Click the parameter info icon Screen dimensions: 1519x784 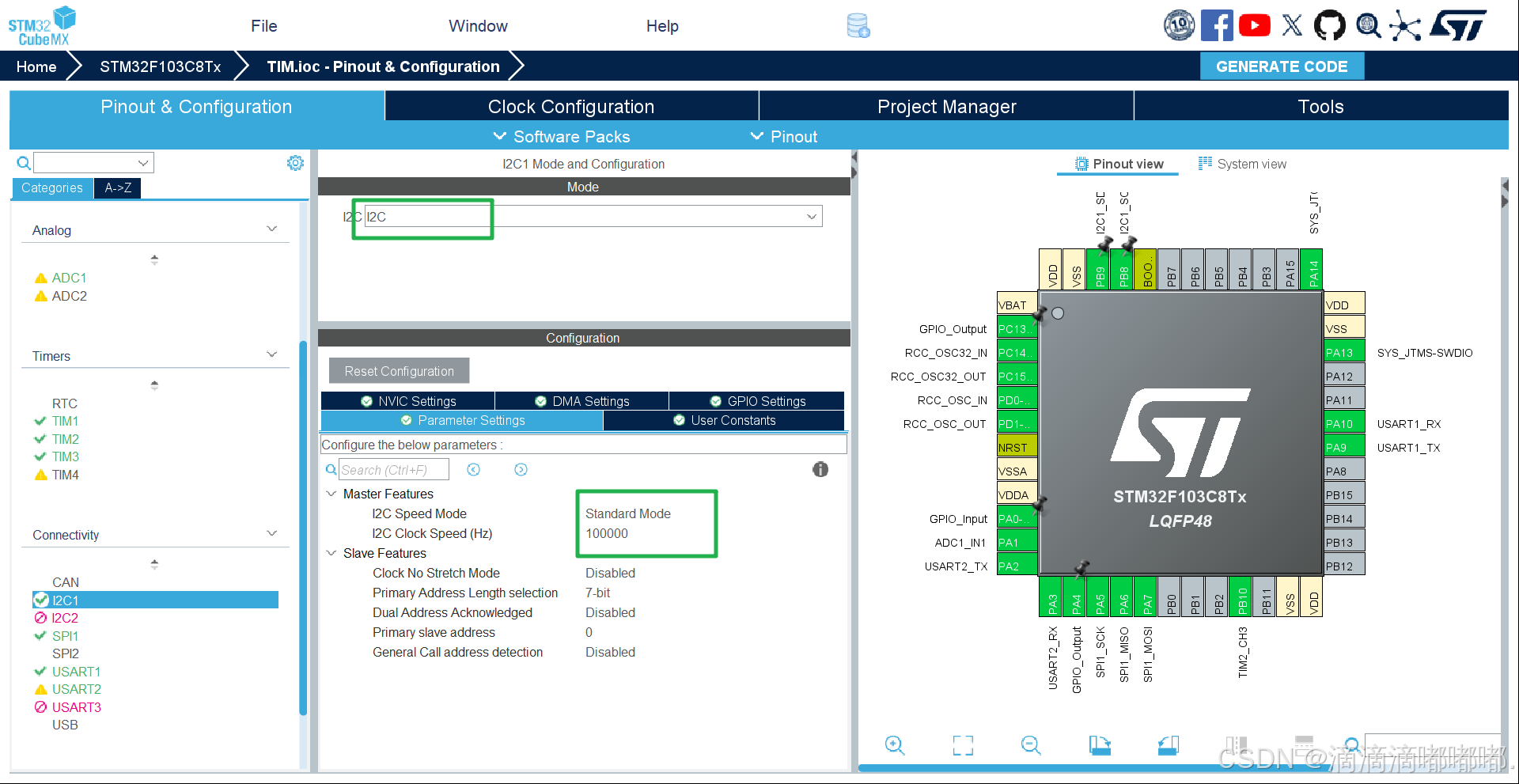[x=820, y=469]
